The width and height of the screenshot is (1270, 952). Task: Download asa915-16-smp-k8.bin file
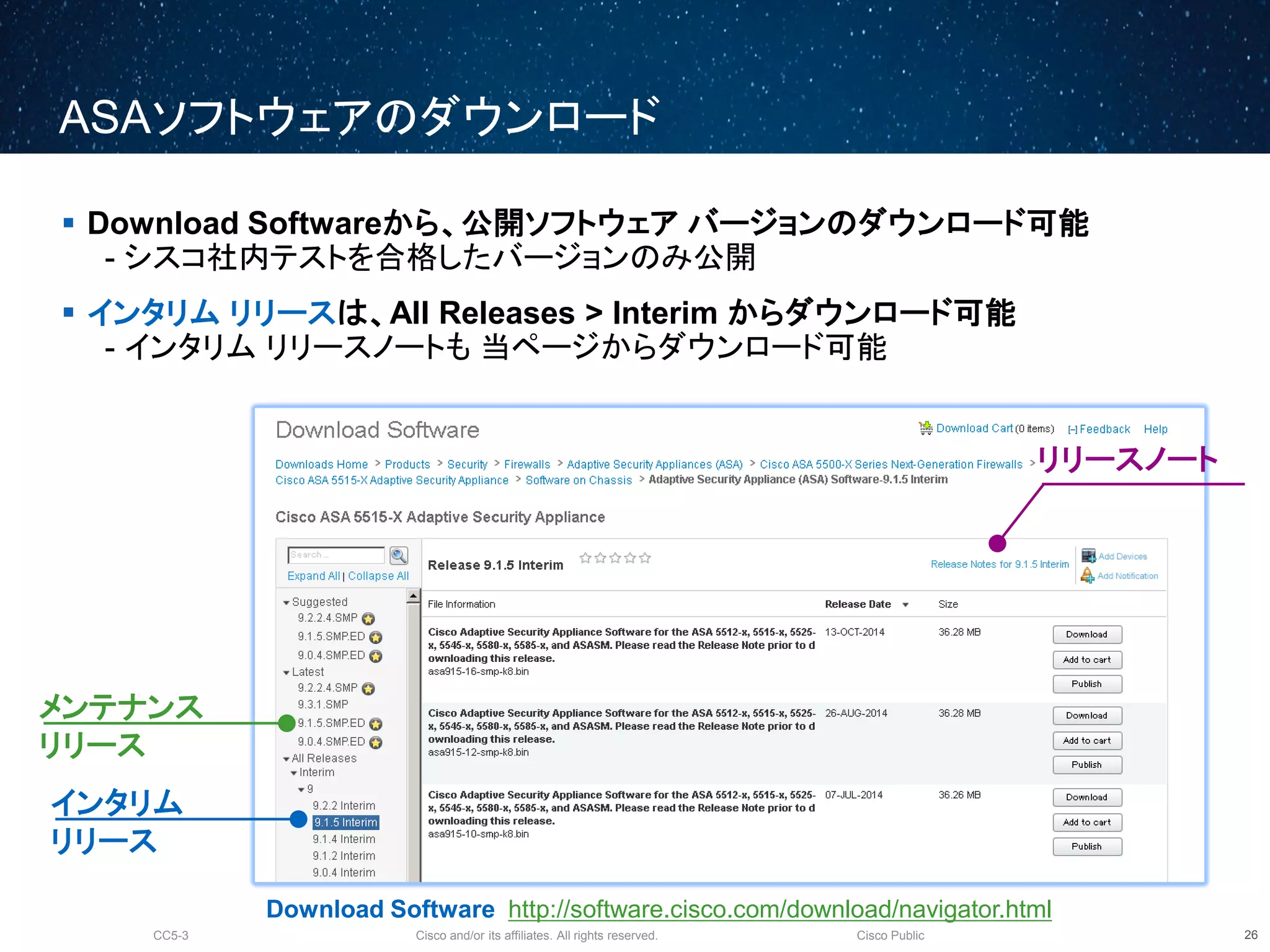pos(1087,635)
